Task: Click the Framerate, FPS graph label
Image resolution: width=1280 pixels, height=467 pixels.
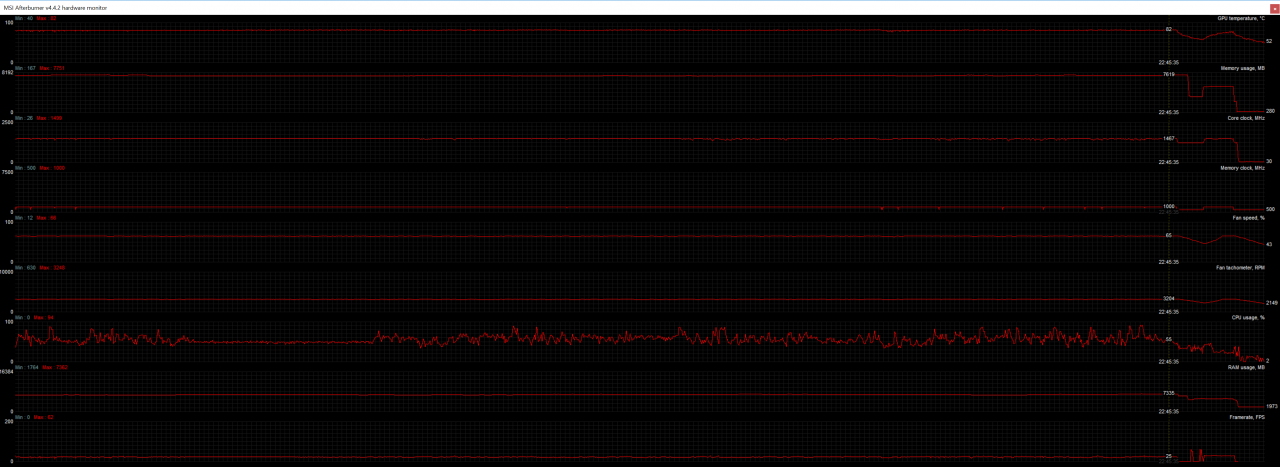Action: (x=1247, y=417)
